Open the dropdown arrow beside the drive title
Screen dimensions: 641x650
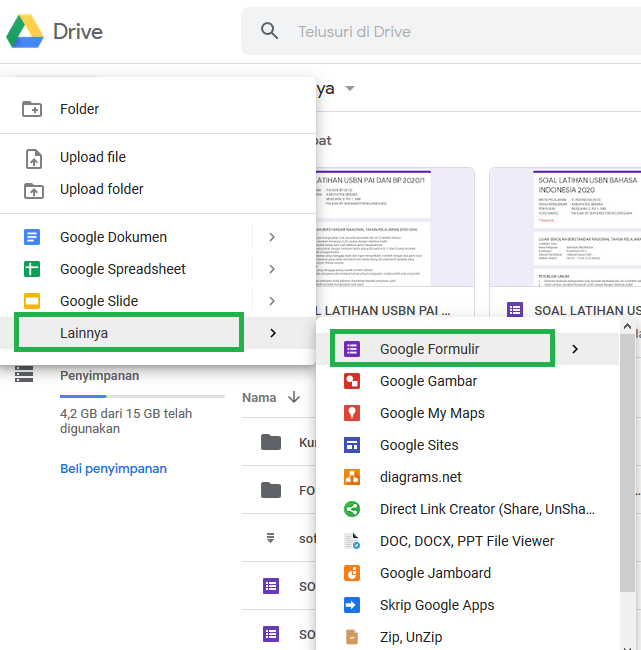(350, 88)
